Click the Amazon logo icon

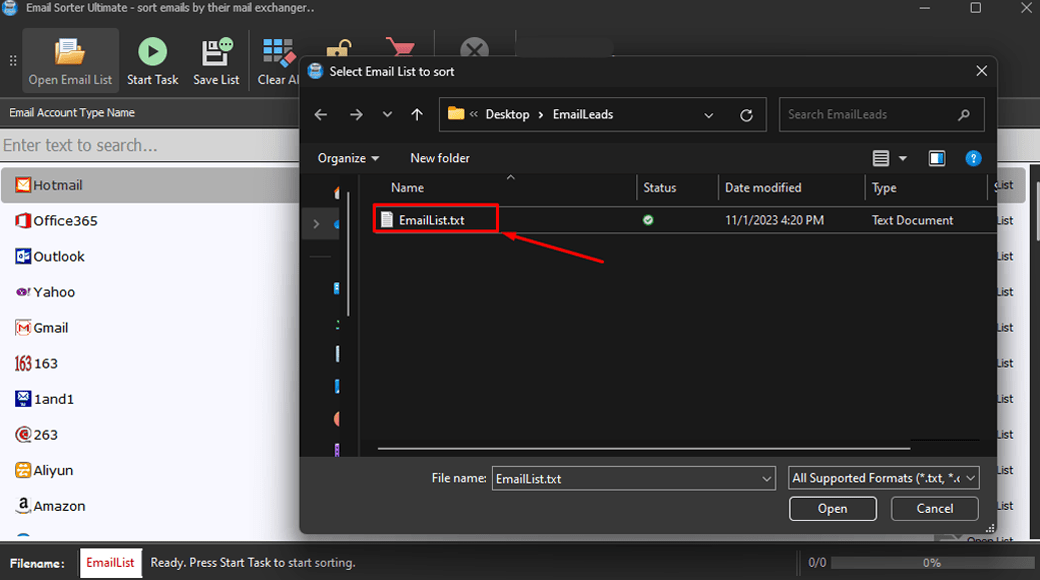pos(23,506)
